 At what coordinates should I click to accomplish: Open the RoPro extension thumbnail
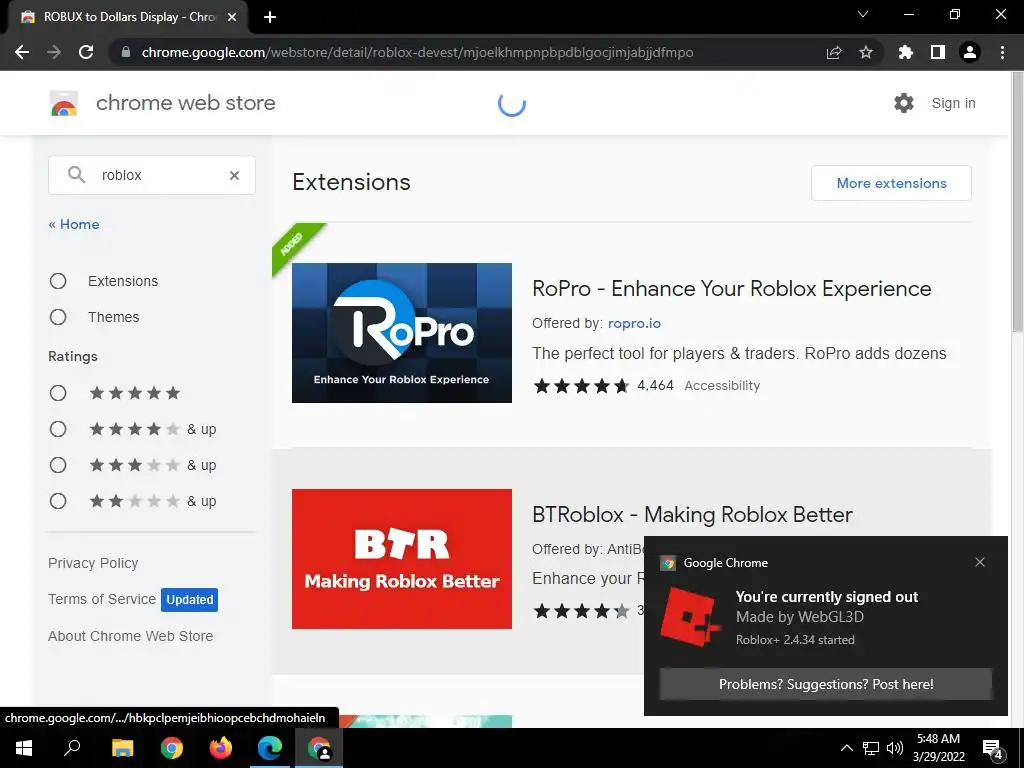[402, 333]
